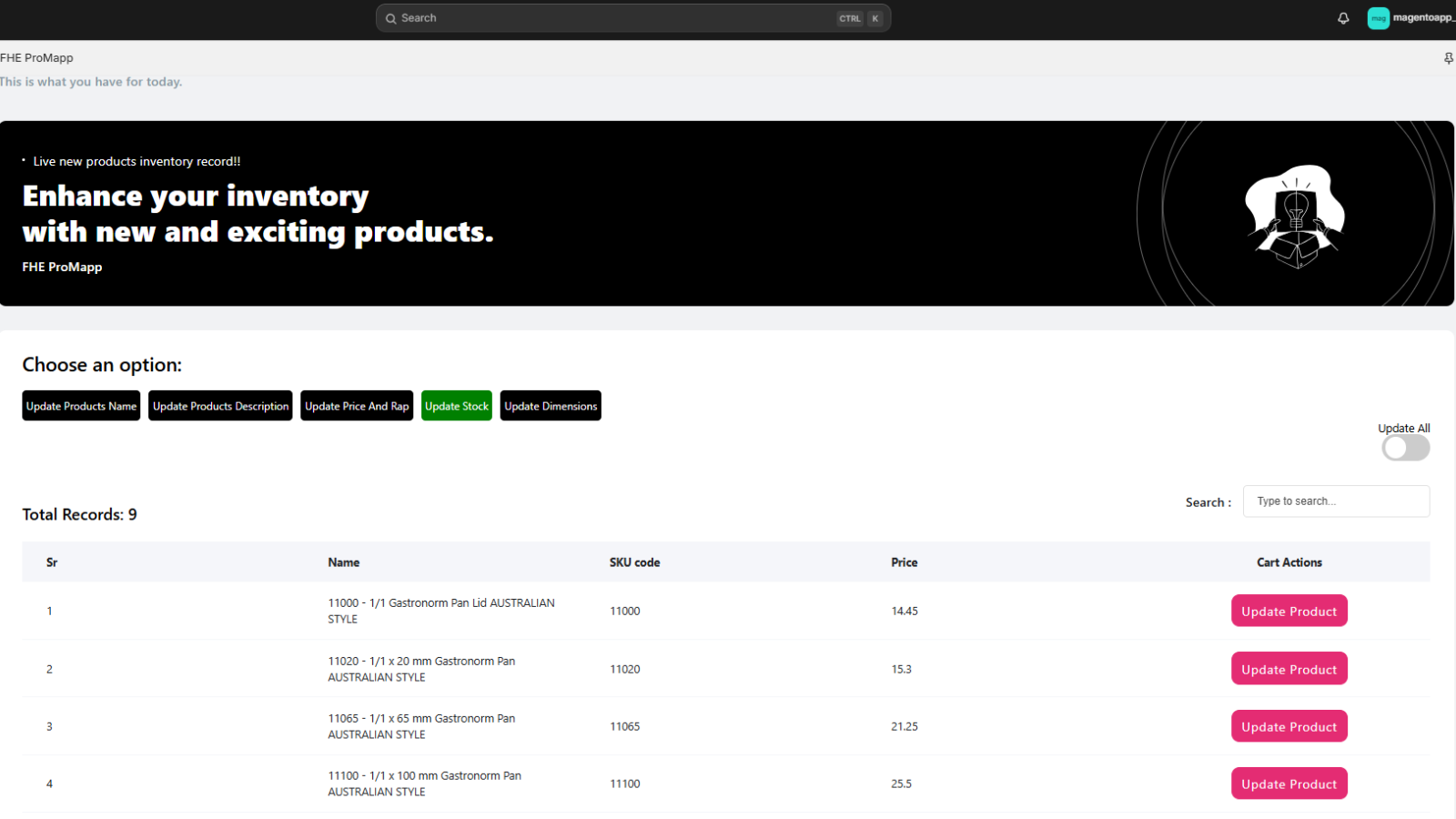1456x819 pixels.
Task: Focus the top Search bar
Action: coord(633,18)
